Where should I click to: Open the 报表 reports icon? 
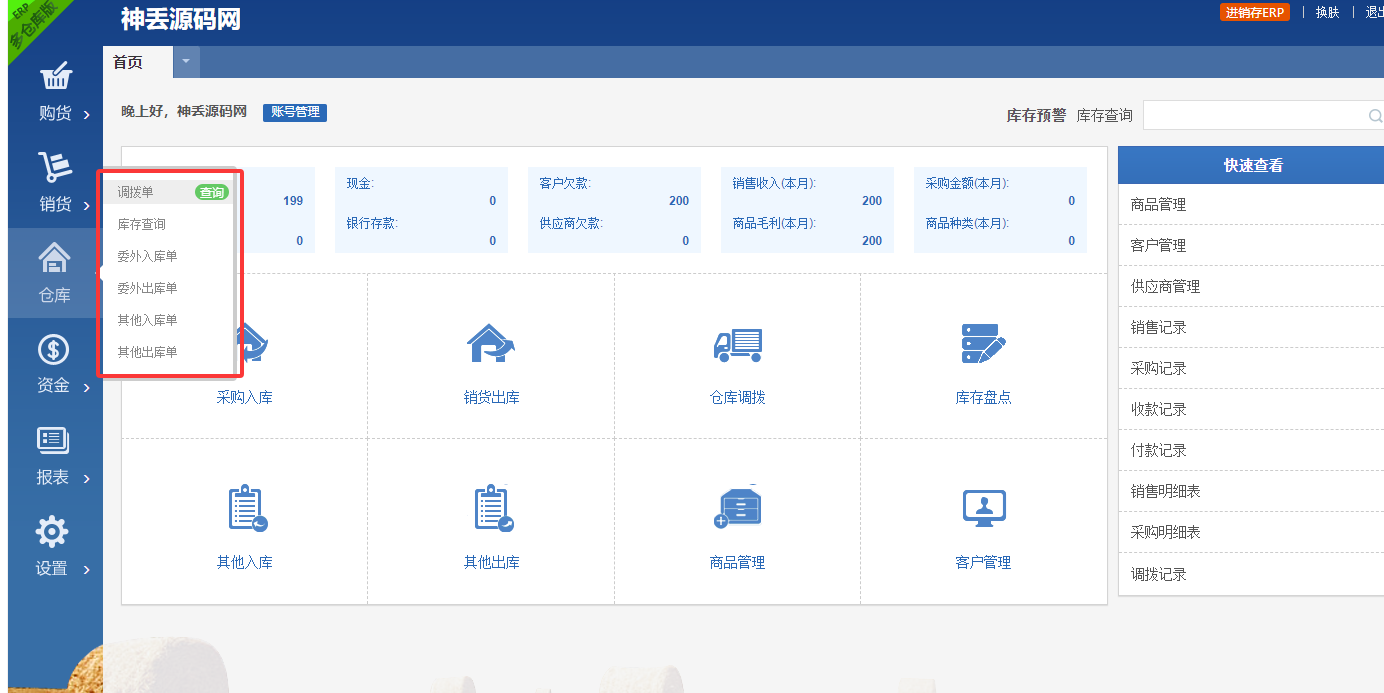tap(53, 441)
